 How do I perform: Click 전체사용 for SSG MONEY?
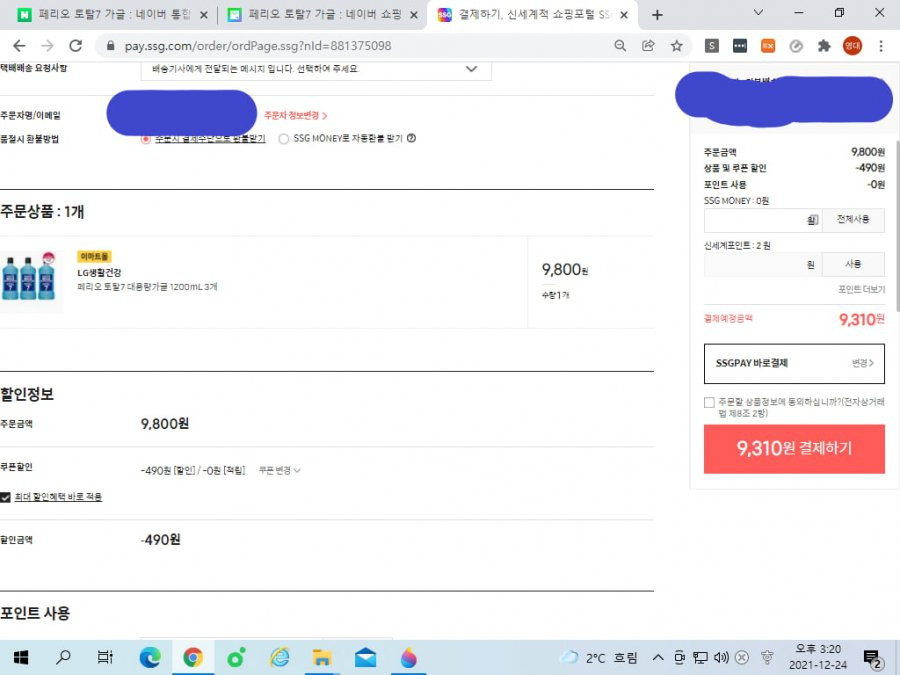[x=853, y=219]
